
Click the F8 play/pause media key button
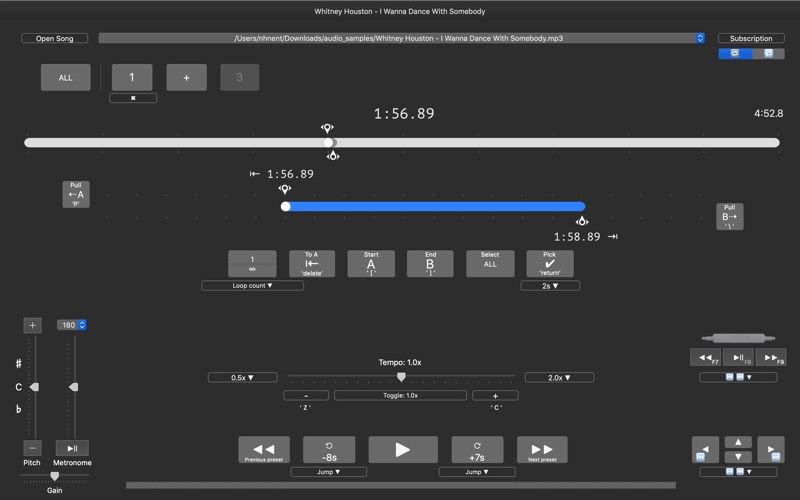pos(738,358)
